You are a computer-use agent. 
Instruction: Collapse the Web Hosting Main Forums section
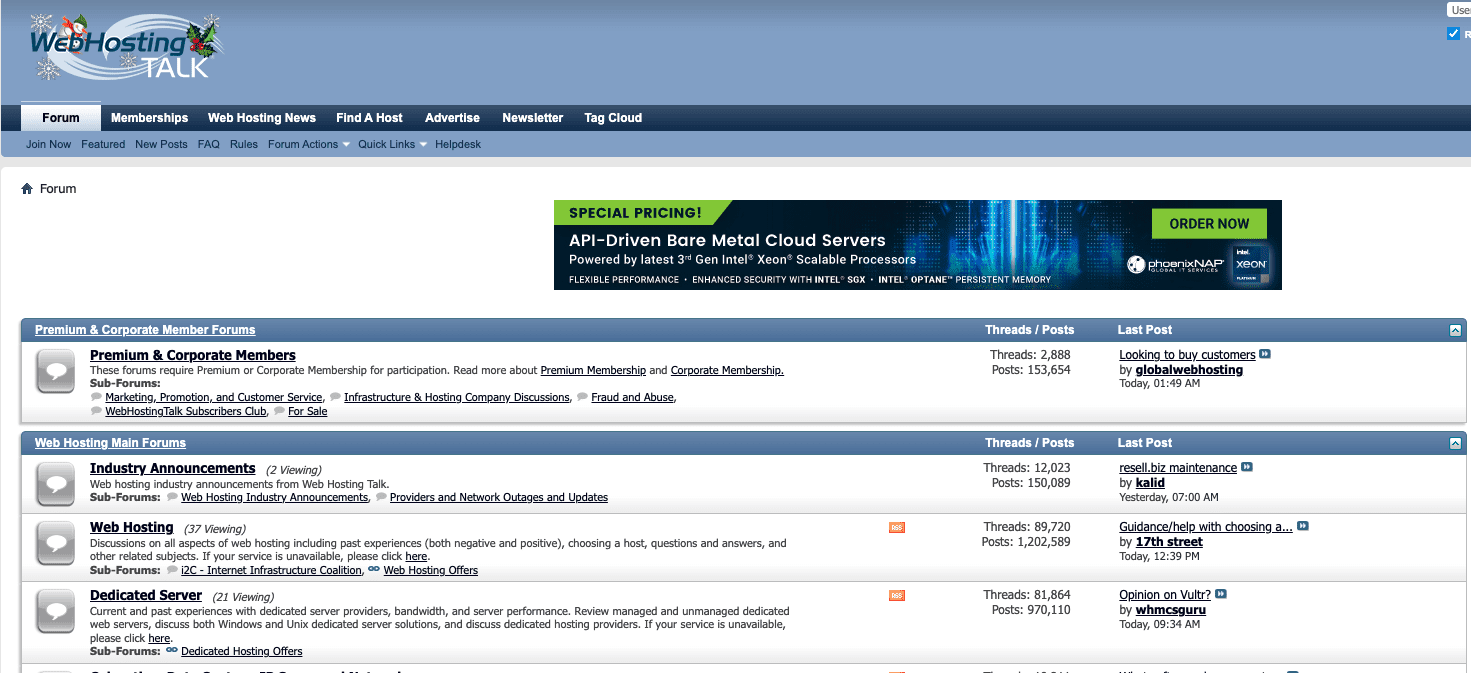click(x=1455, y=442)
